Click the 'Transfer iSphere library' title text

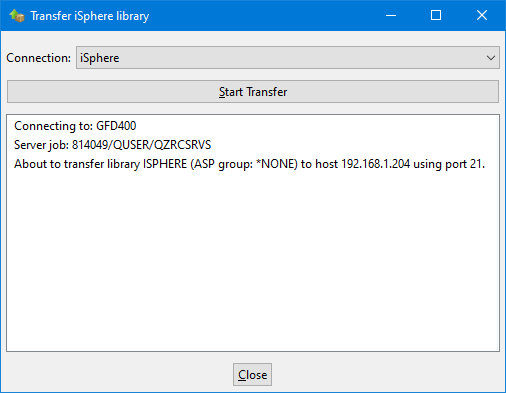click(90, 16)
